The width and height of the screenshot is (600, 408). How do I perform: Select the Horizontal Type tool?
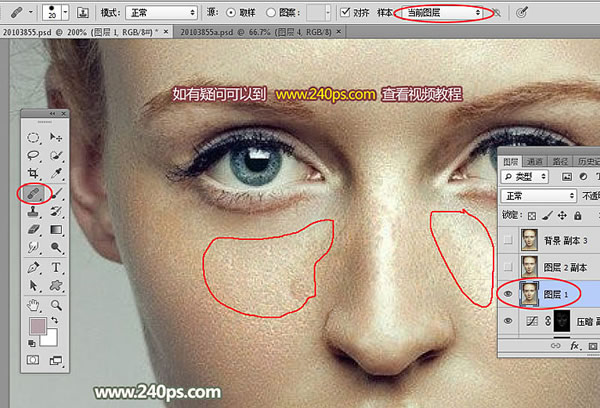(56, 267)
